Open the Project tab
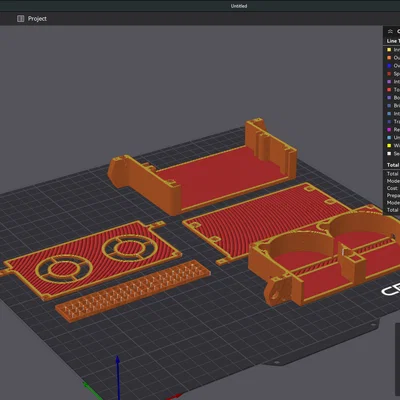The height and width of the screenshot is (400, 400). point(37,19)
